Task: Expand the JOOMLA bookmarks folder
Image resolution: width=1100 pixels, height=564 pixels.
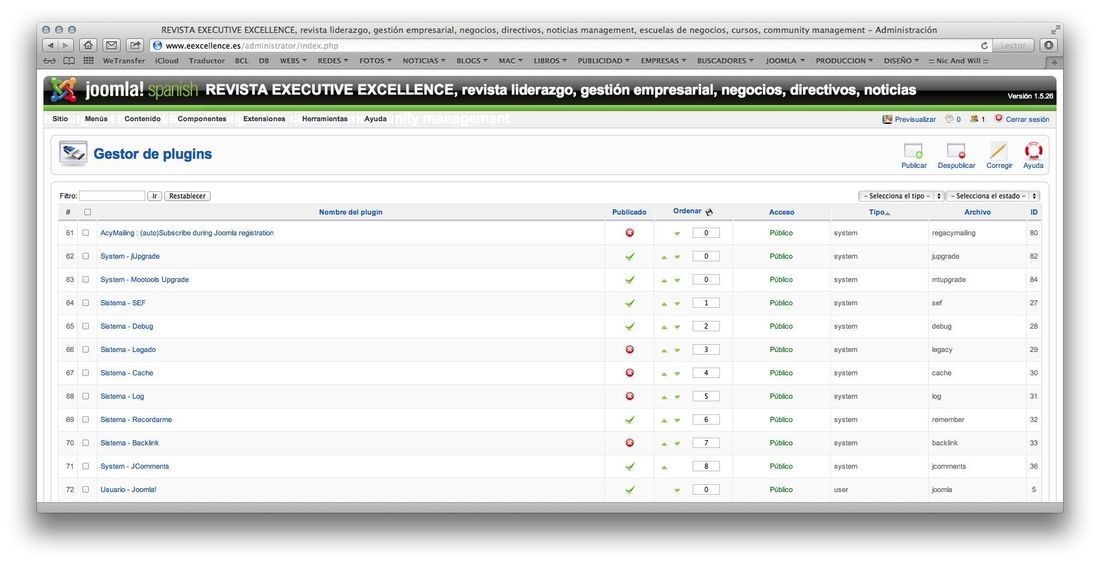Action: [x=785, y=61]
